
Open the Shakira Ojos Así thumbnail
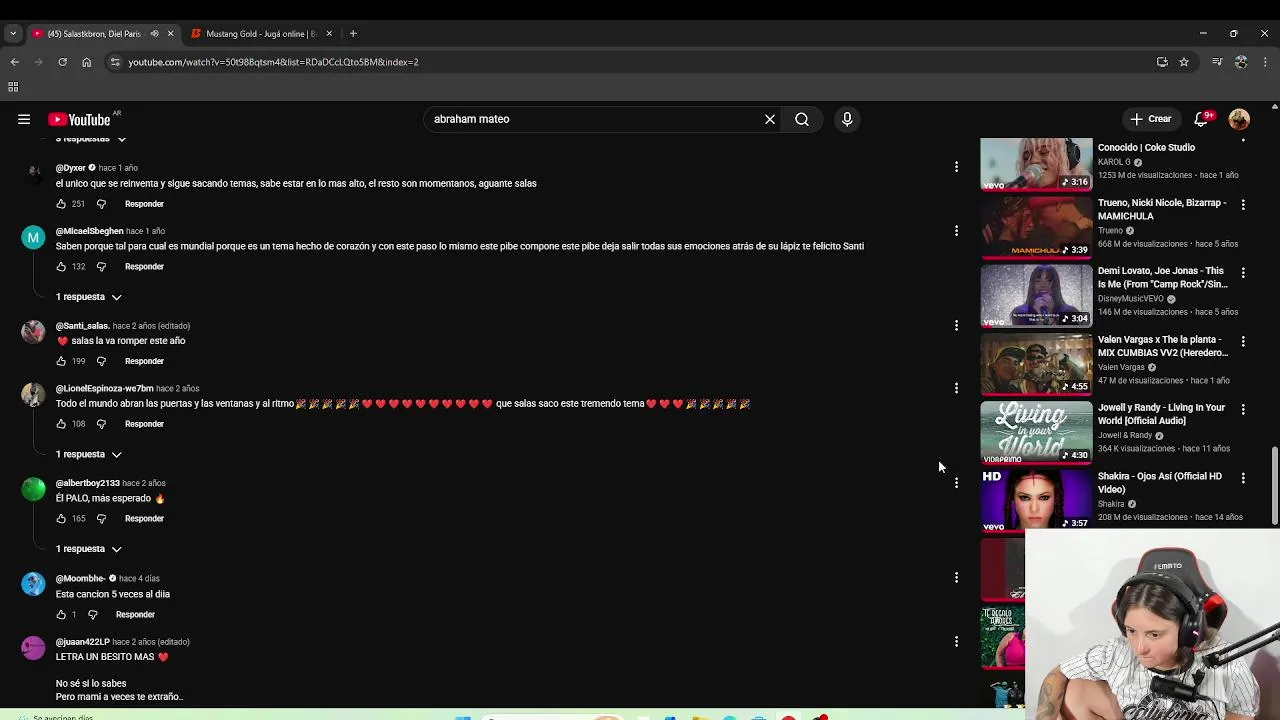coord(1036,500)
